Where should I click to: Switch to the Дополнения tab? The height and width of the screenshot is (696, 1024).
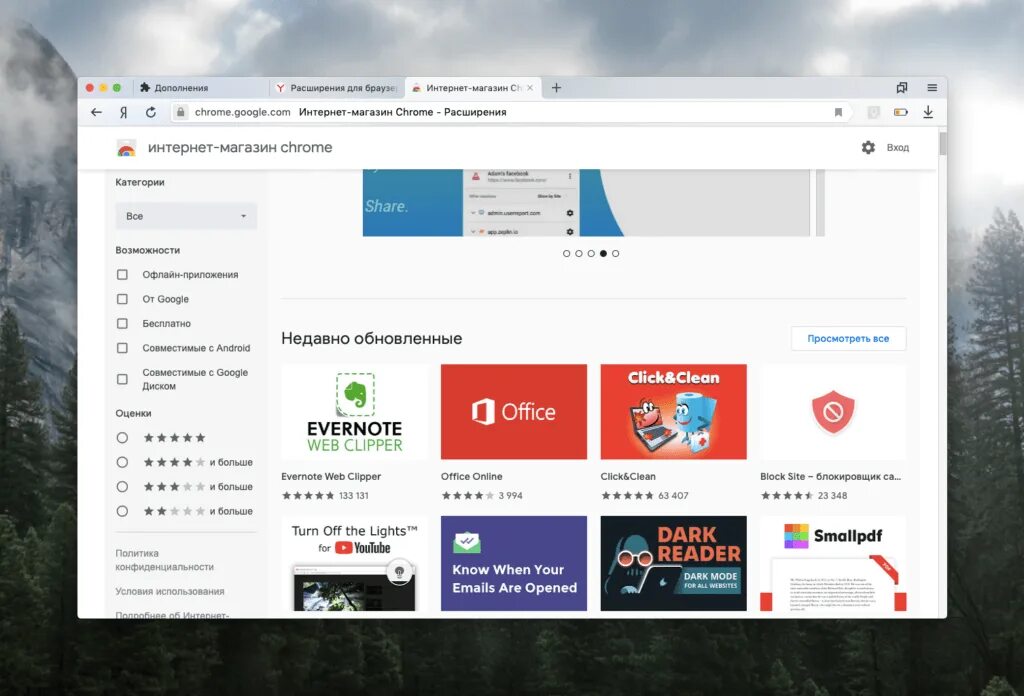coord(201,87)
